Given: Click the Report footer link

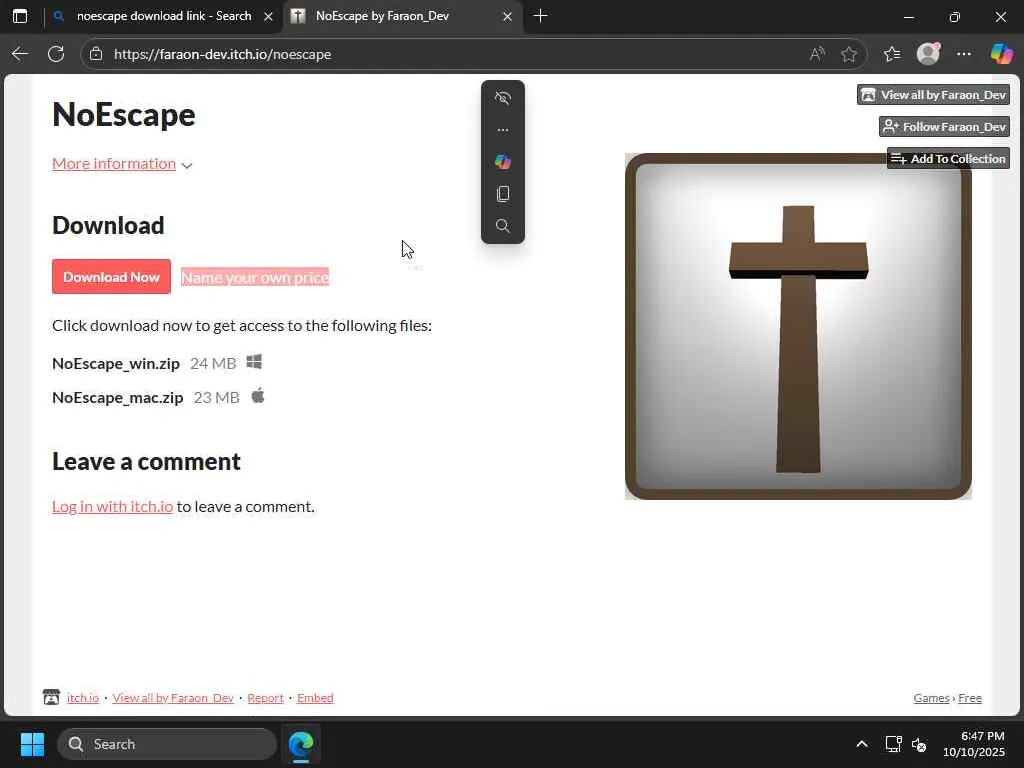Looking at the screenshot, I should tap(265, 698).
